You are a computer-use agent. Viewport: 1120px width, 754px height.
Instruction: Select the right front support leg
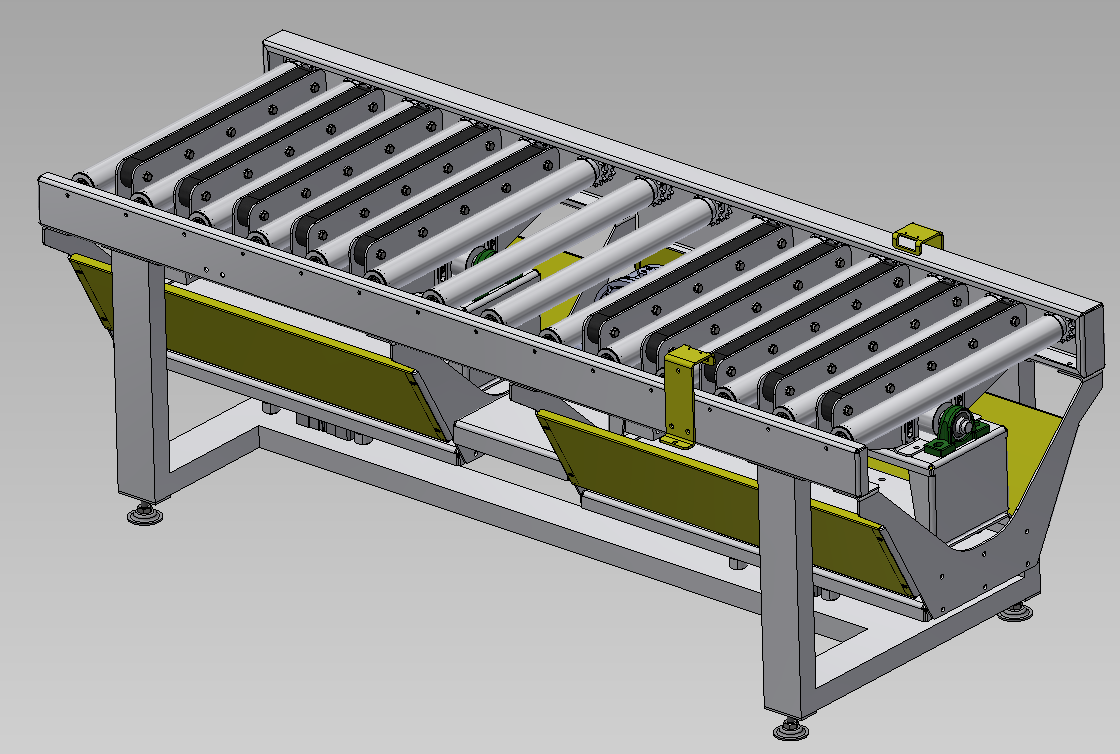tap(787, 593)
